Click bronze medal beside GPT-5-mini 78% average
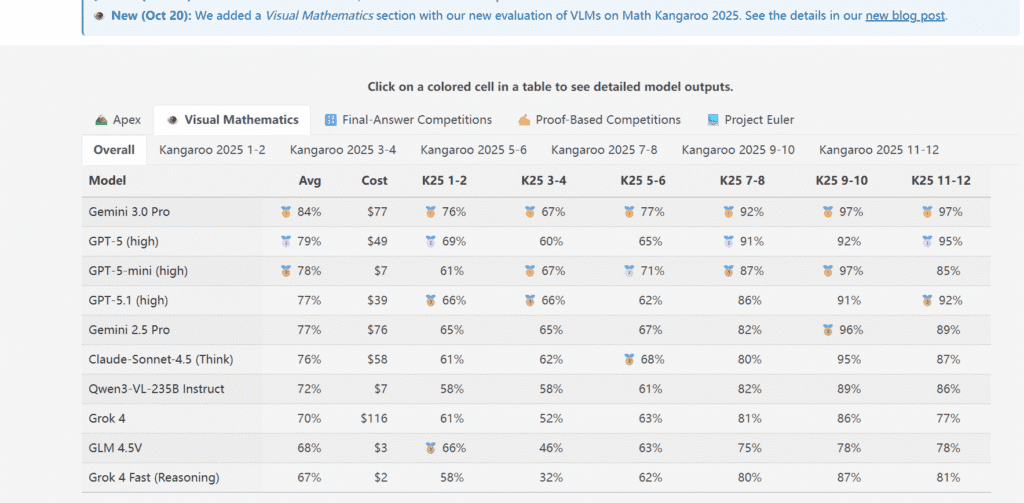Viewport: 1024px width, 503px height. click(x=287, y=271)
